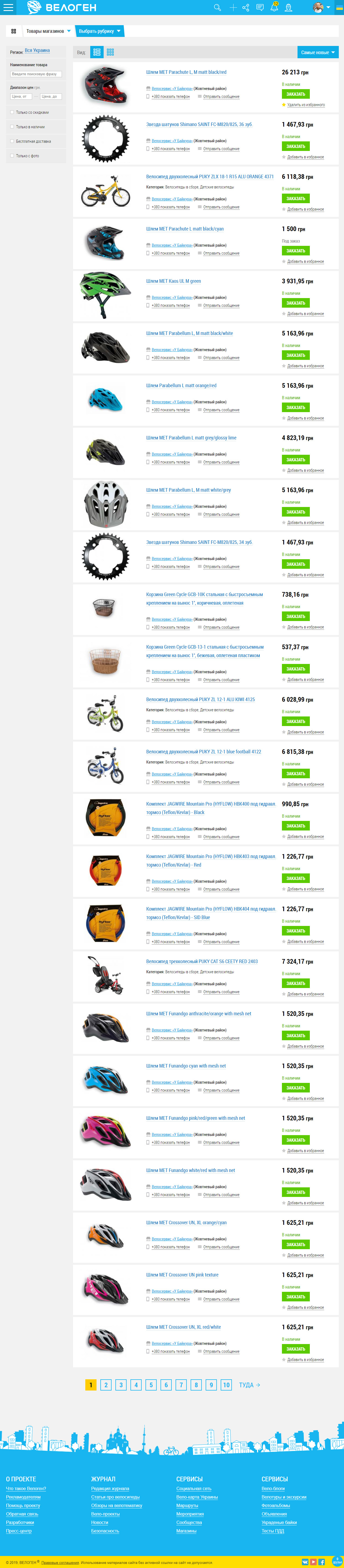
Task: Toggle the 'Бесплатная доставка' checkbox
Action: pos(12,141)
